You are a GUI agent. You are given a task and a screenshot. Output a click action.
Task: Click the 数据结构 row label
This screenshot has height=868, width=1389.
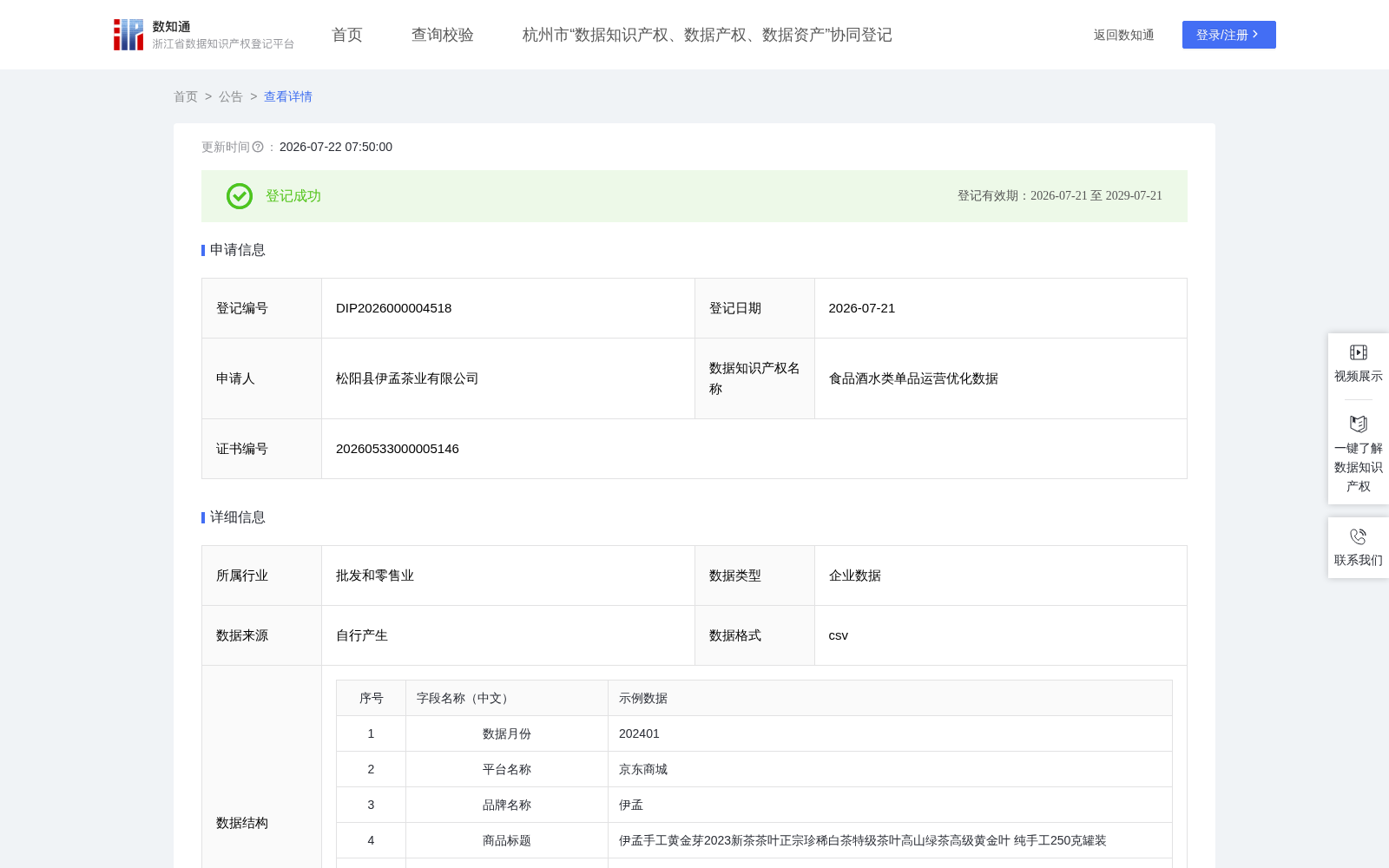pyautogui.click(x=242, y=823)
